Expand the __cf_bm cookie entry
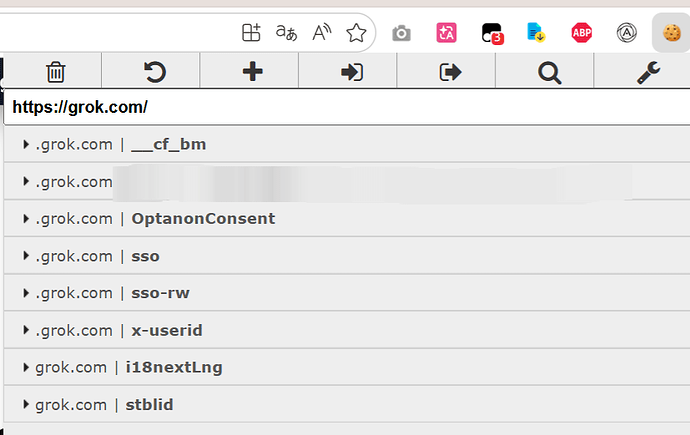Viewport: 690px width, 435px height. [347, 144]
